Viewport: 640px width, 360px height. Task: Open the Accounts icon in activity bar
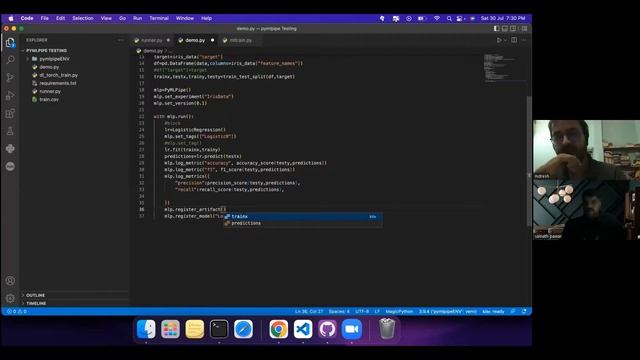point(10,281)
